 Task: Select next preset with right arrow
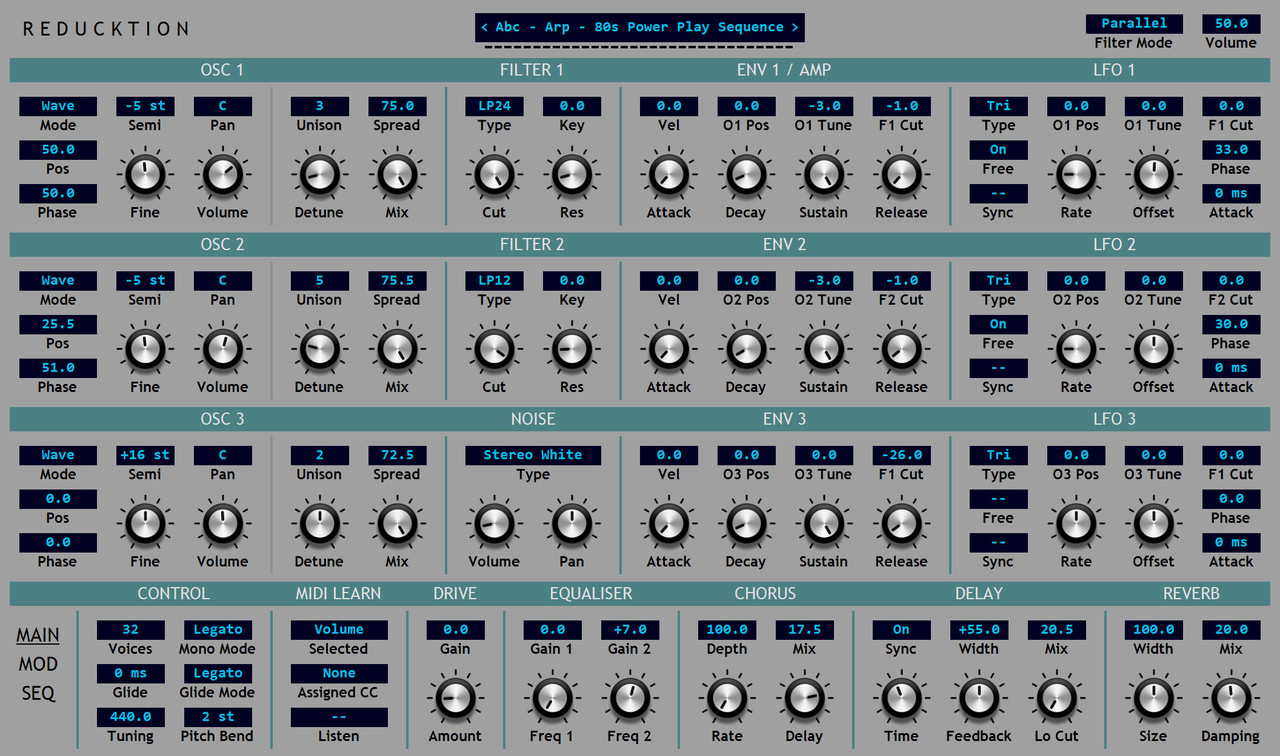[x=795, y=27]
